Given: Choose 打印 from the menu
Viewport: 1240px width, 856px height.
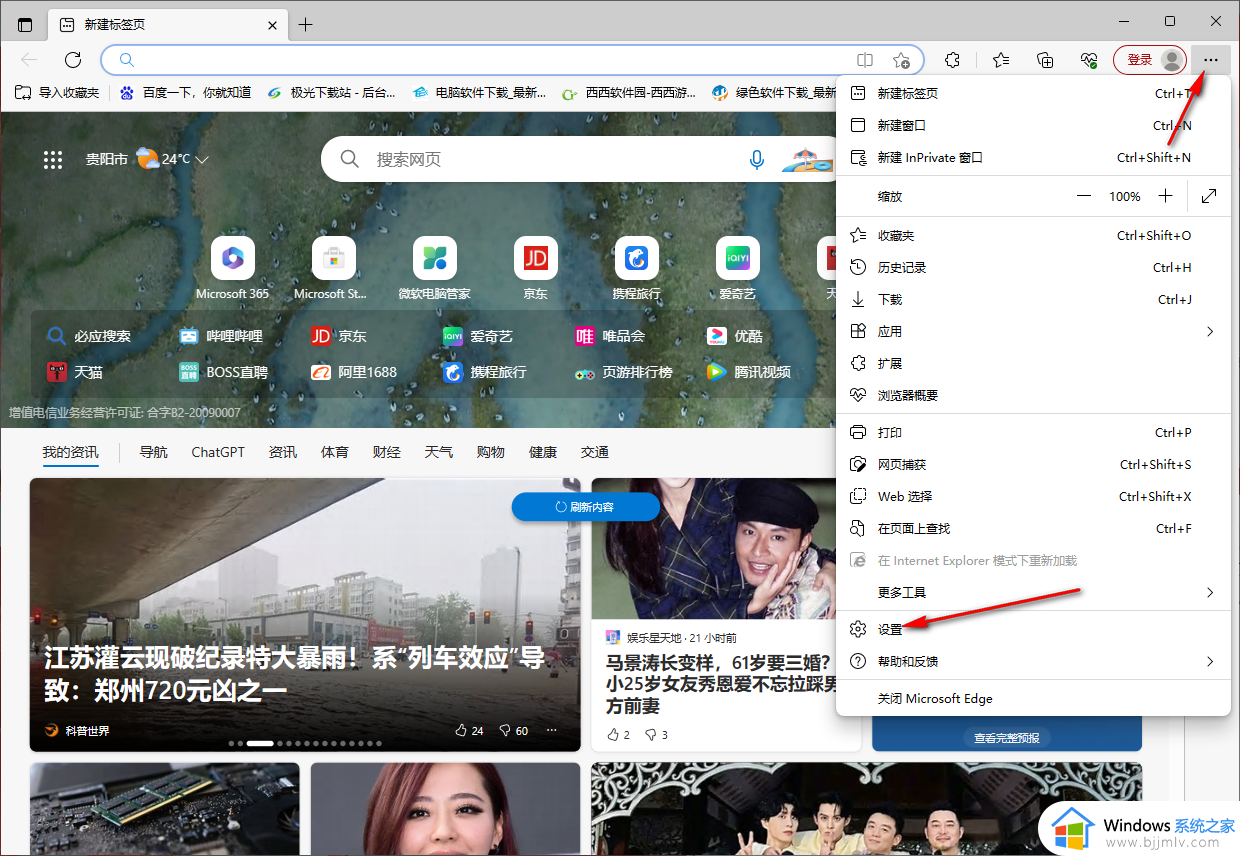Looking at the screenshot, I should (1033, 432).
